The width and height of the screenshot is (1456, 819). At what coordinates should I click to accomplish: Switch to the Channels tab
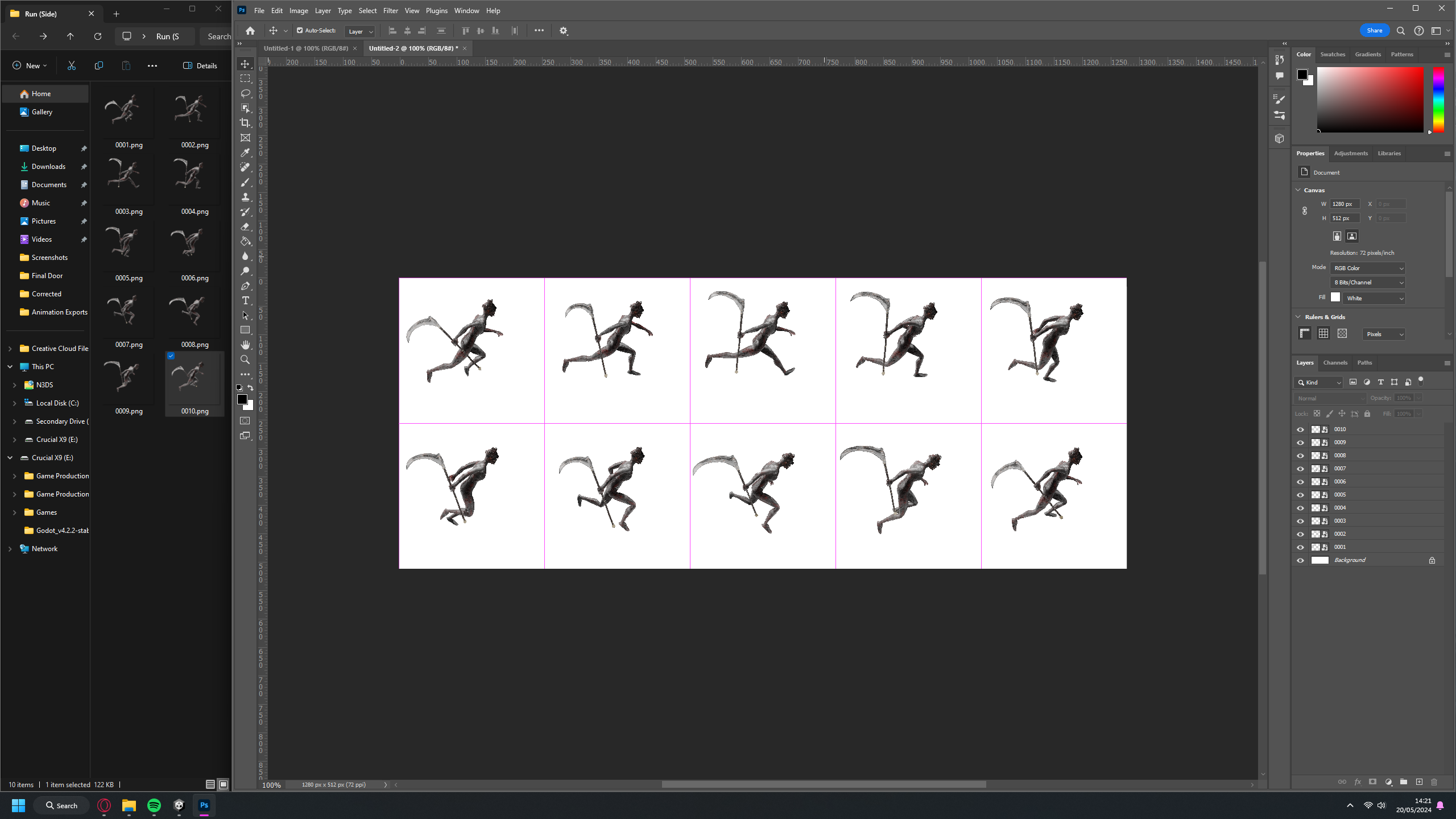[x=1335, y=362]
